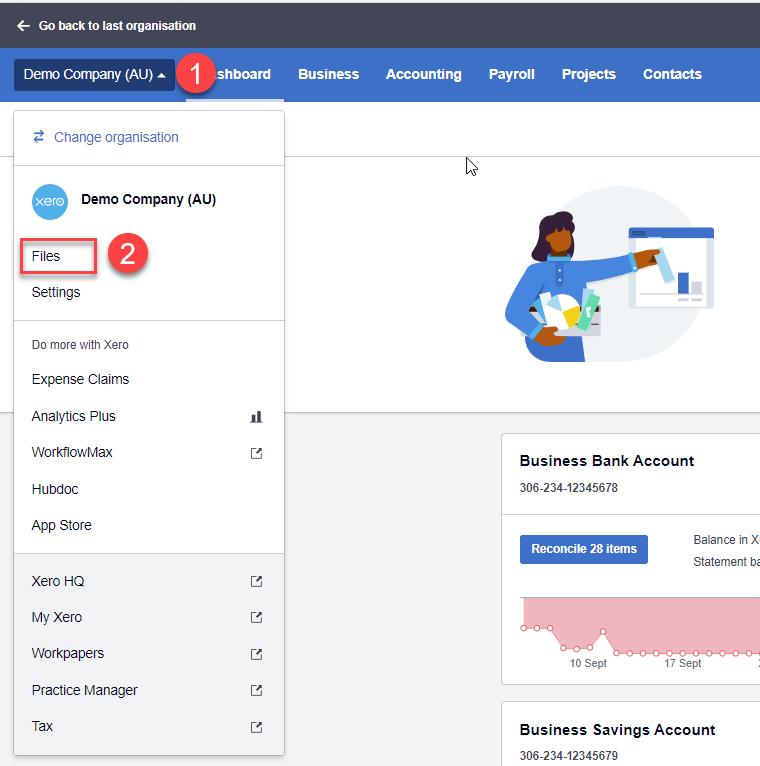
Task: Open the Payroll menu
Action: 511,74
